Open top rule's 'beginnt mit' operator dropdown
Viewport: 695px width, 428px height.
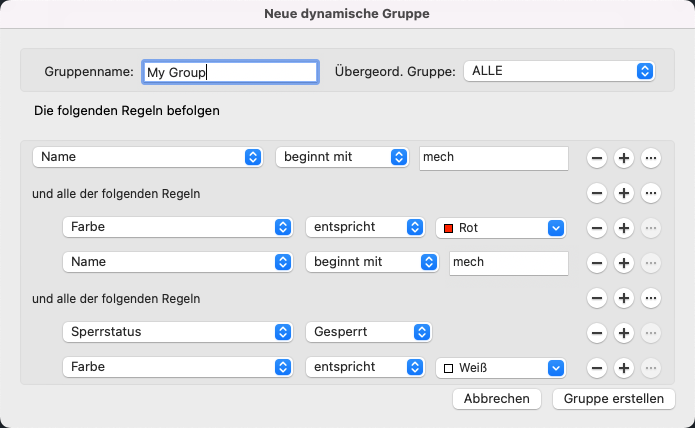342,158
